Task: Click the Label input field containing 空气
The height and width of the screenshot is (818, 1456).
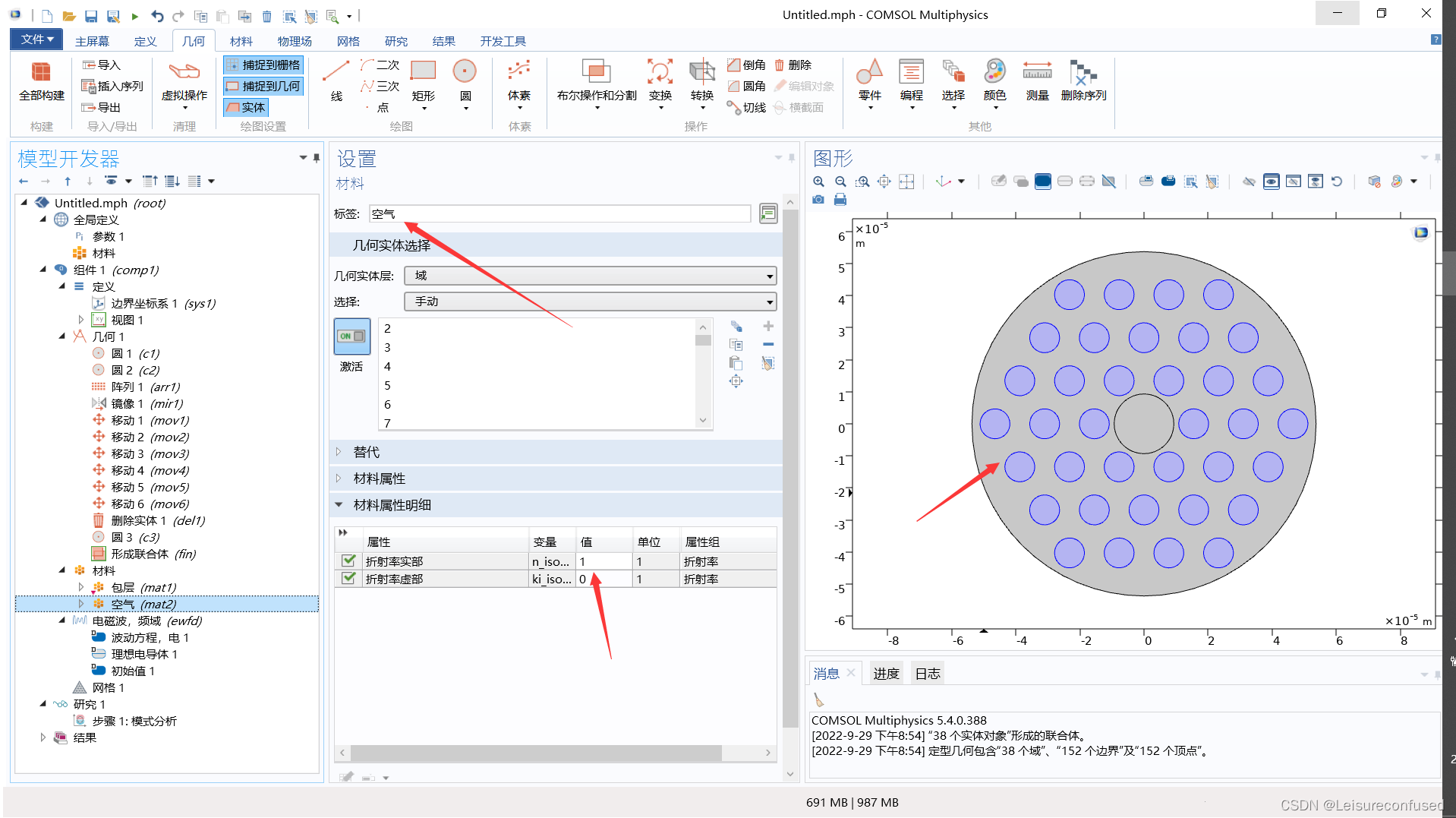Action: click(x=559, y=214)
